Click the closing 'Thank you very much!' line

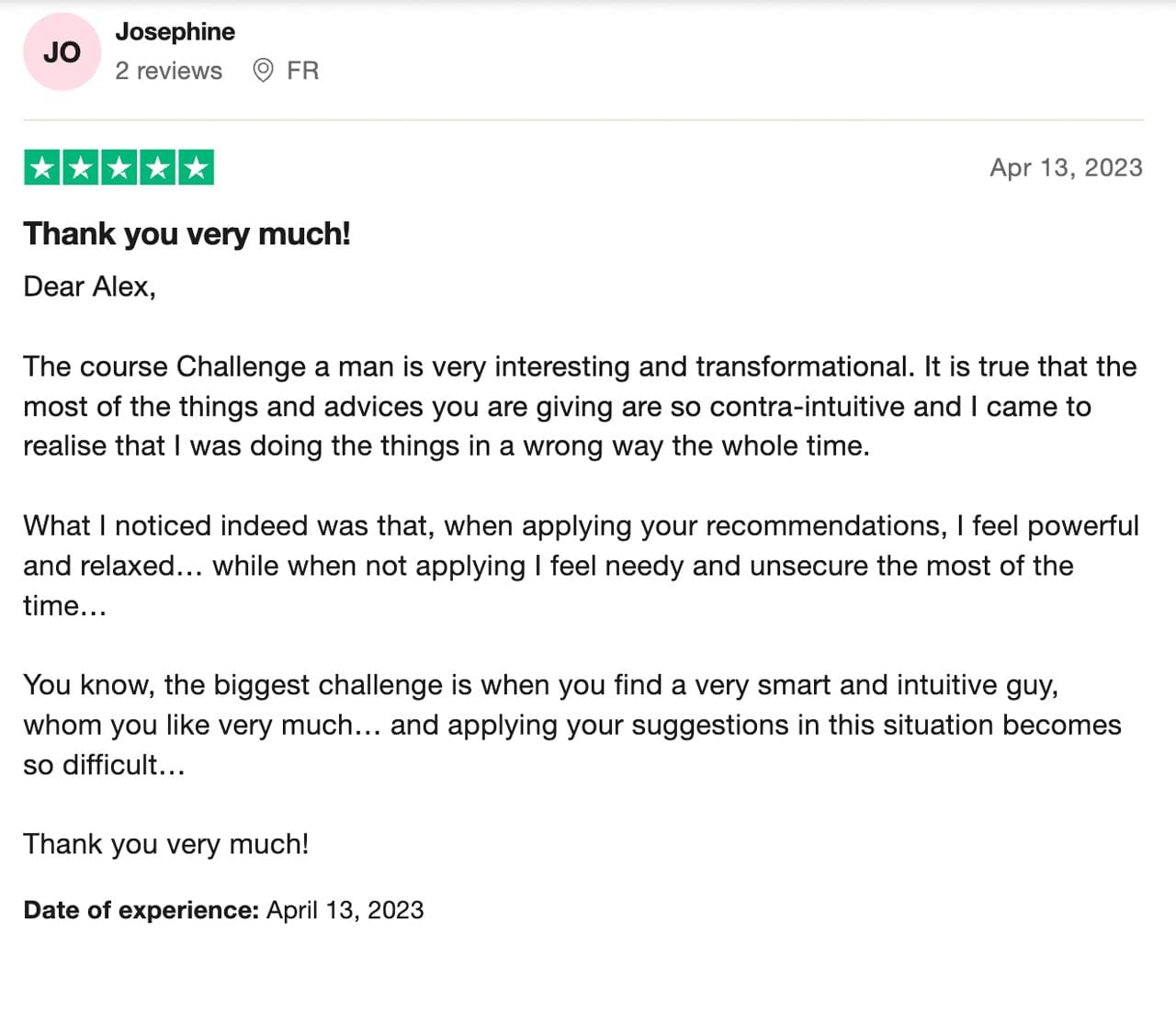pyautogui.click(x=165, y=843)
